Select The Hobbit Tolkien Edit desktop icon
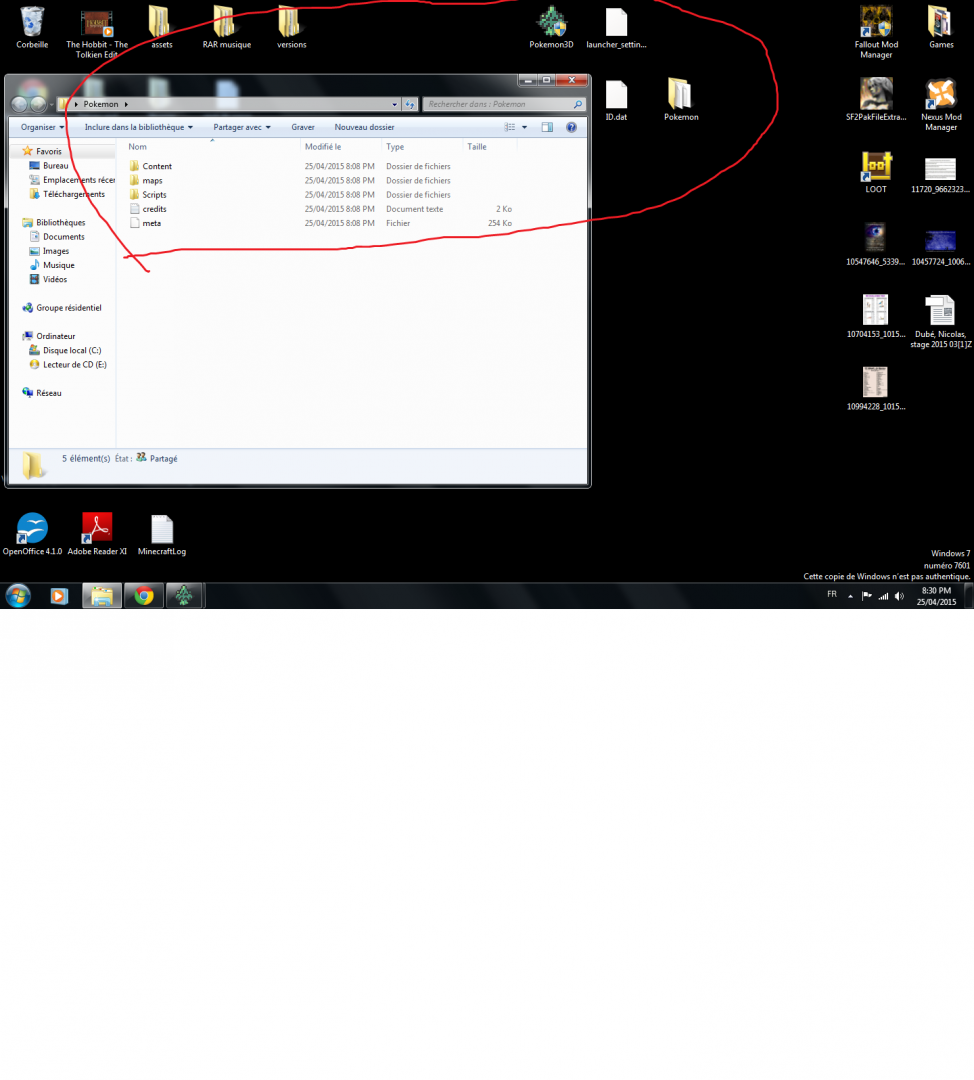Viewport: 974px width, 1080px height. [97, 33]
